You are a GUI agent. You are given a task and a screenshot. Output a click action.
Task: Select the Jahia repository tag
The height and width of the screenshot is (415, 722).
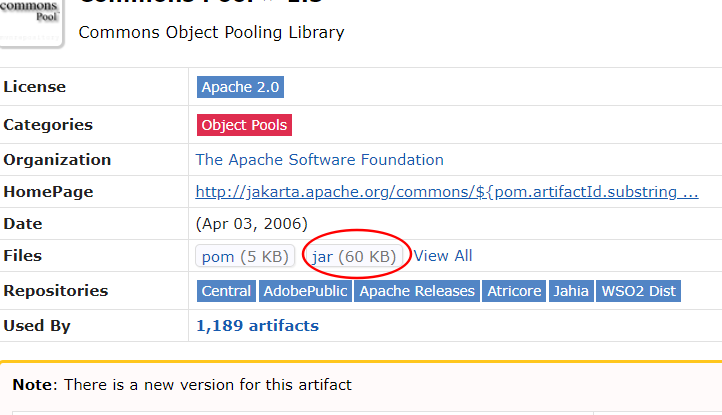tap(571, 291)
